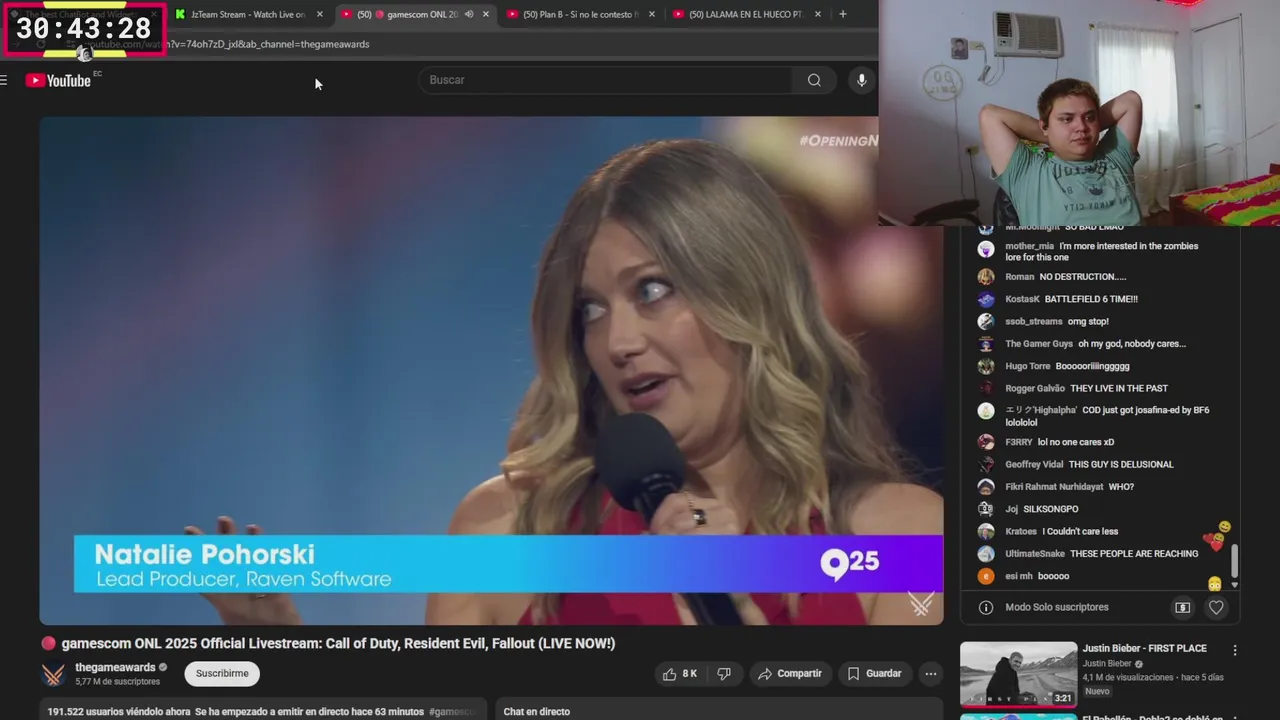Open the live chat scrollbar thumb
The height and width of the screenshot is (720, 1280).
coord(1234,560)
